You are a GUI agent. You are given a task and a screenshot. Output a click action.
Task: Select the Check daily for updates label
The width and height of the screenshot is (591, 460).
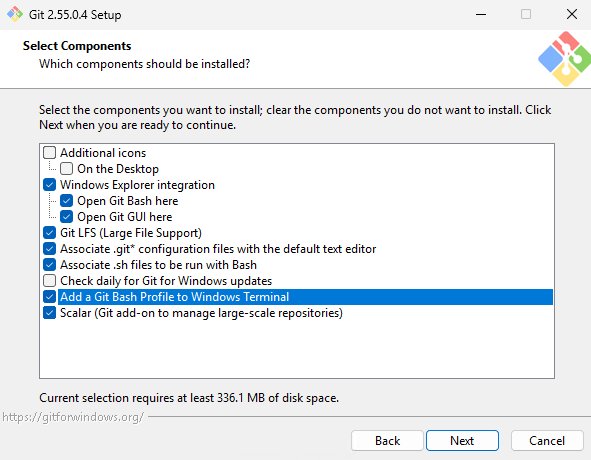[x=166, y=281]
